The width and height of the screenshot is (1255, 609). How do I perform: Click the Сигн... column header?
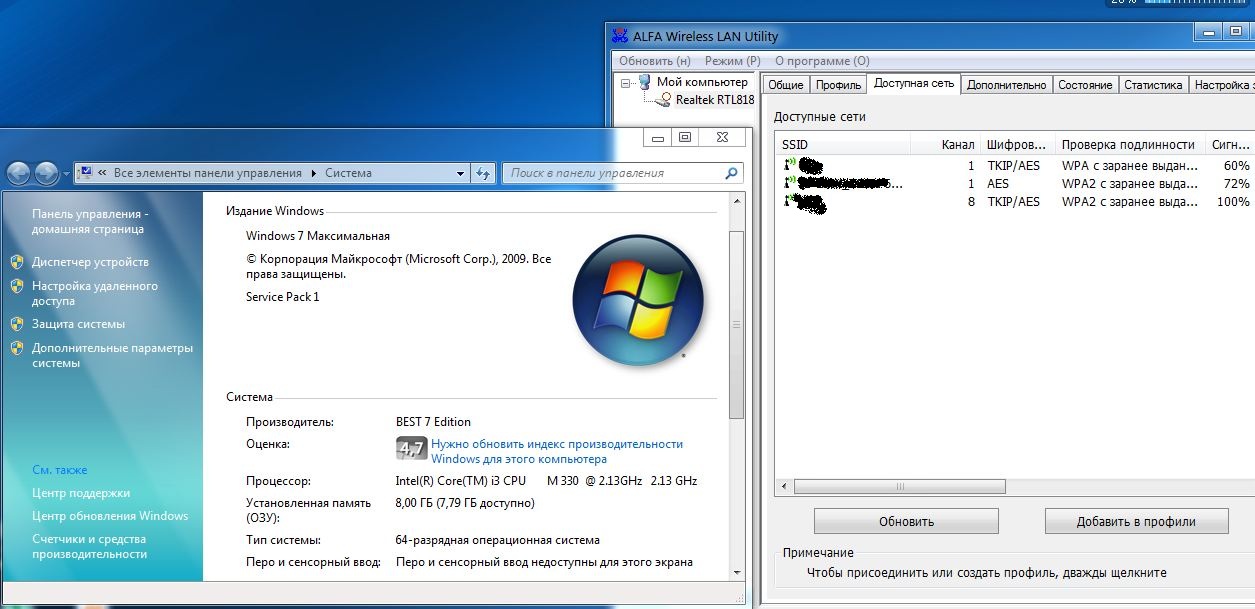pos(1229,144)
